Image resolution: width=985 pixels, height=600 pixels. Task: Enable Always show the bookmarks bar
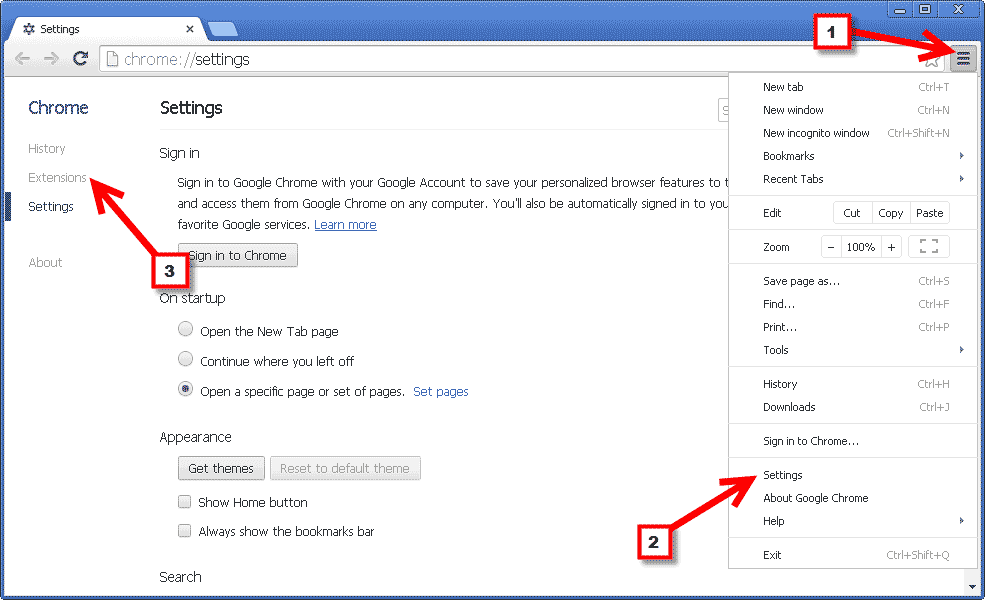point(184,531)
